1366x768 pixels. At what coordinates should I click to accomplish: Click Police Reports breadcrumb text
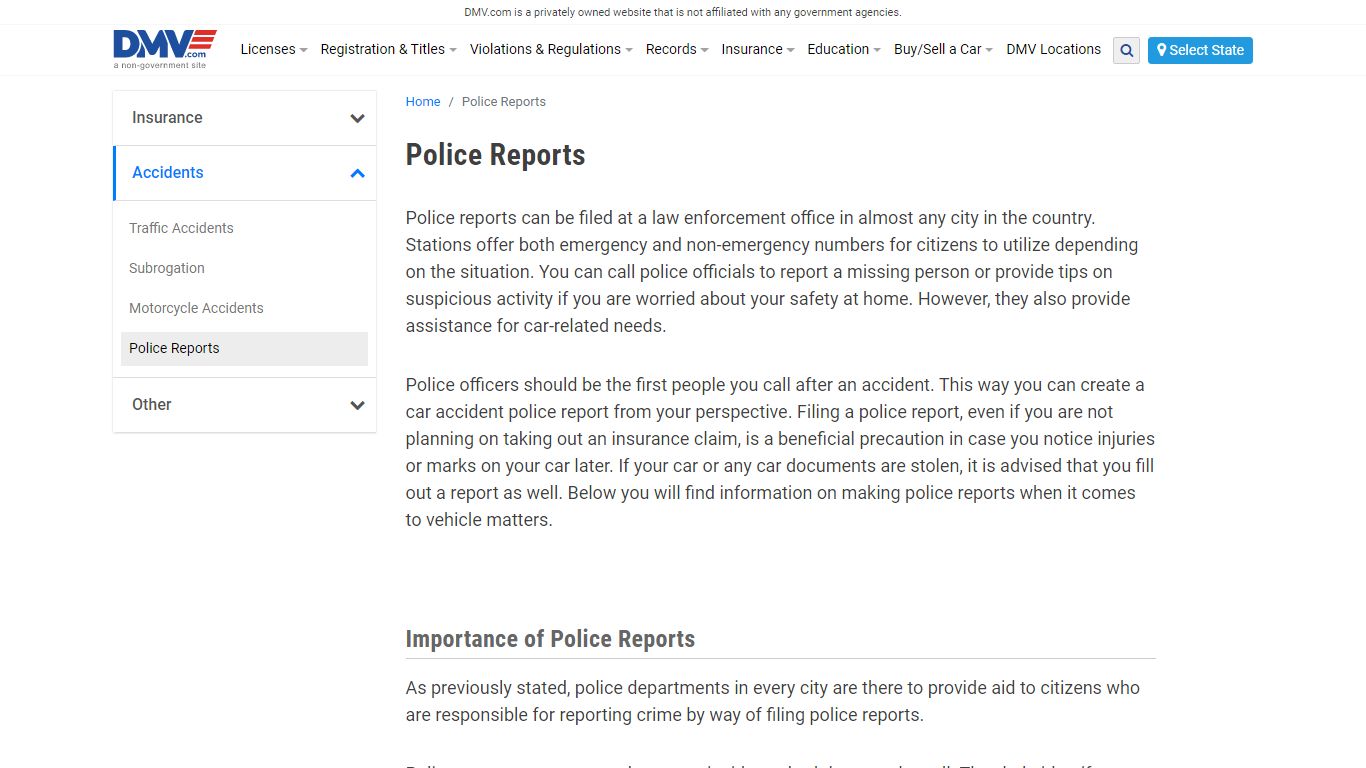tap(504, 102)
